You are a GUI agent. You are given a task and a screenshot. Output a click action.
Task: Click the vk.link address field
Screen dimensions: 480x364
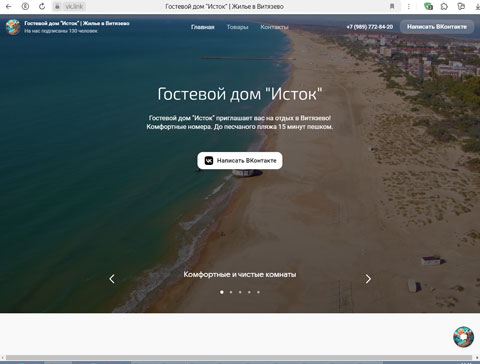tap(74, 6)
